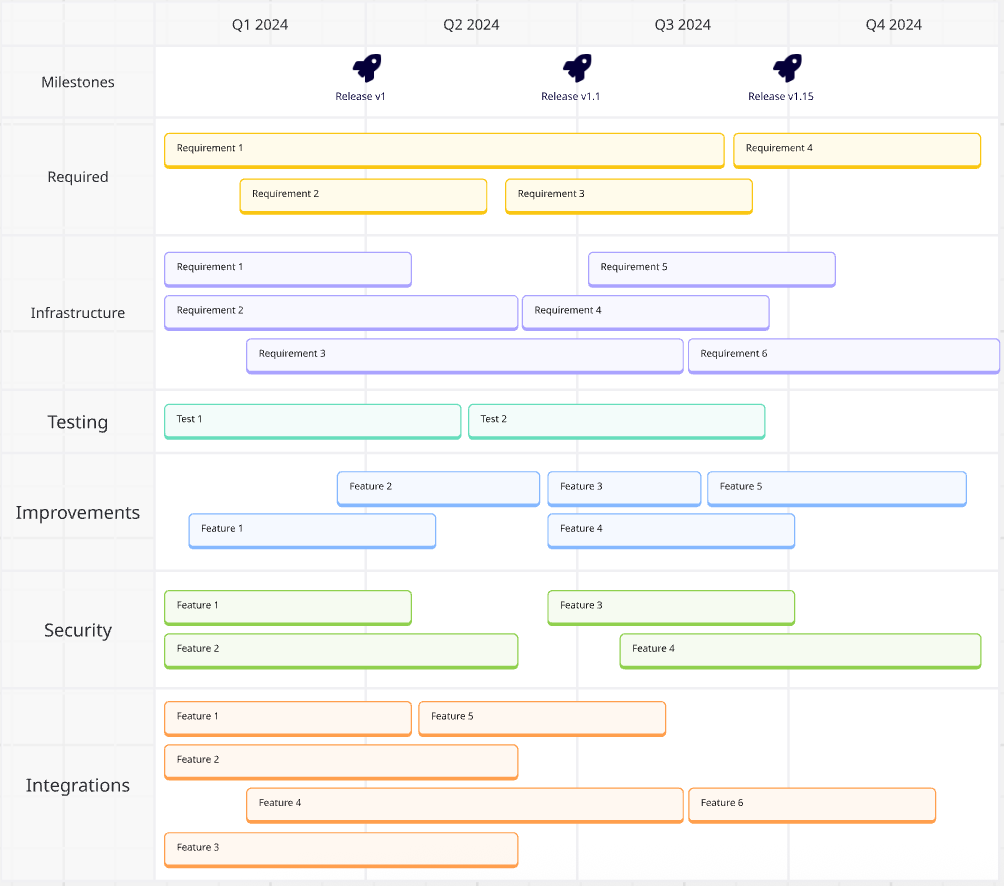Select the Testing row label
1004x886 pixels.
(x=78, y=422)
